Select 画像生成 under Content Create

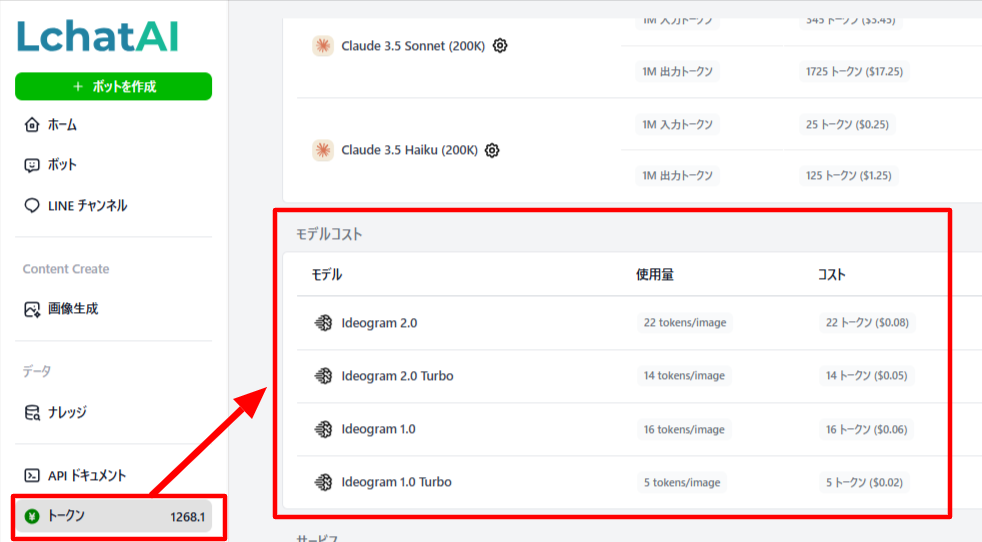tap(72, 309)
